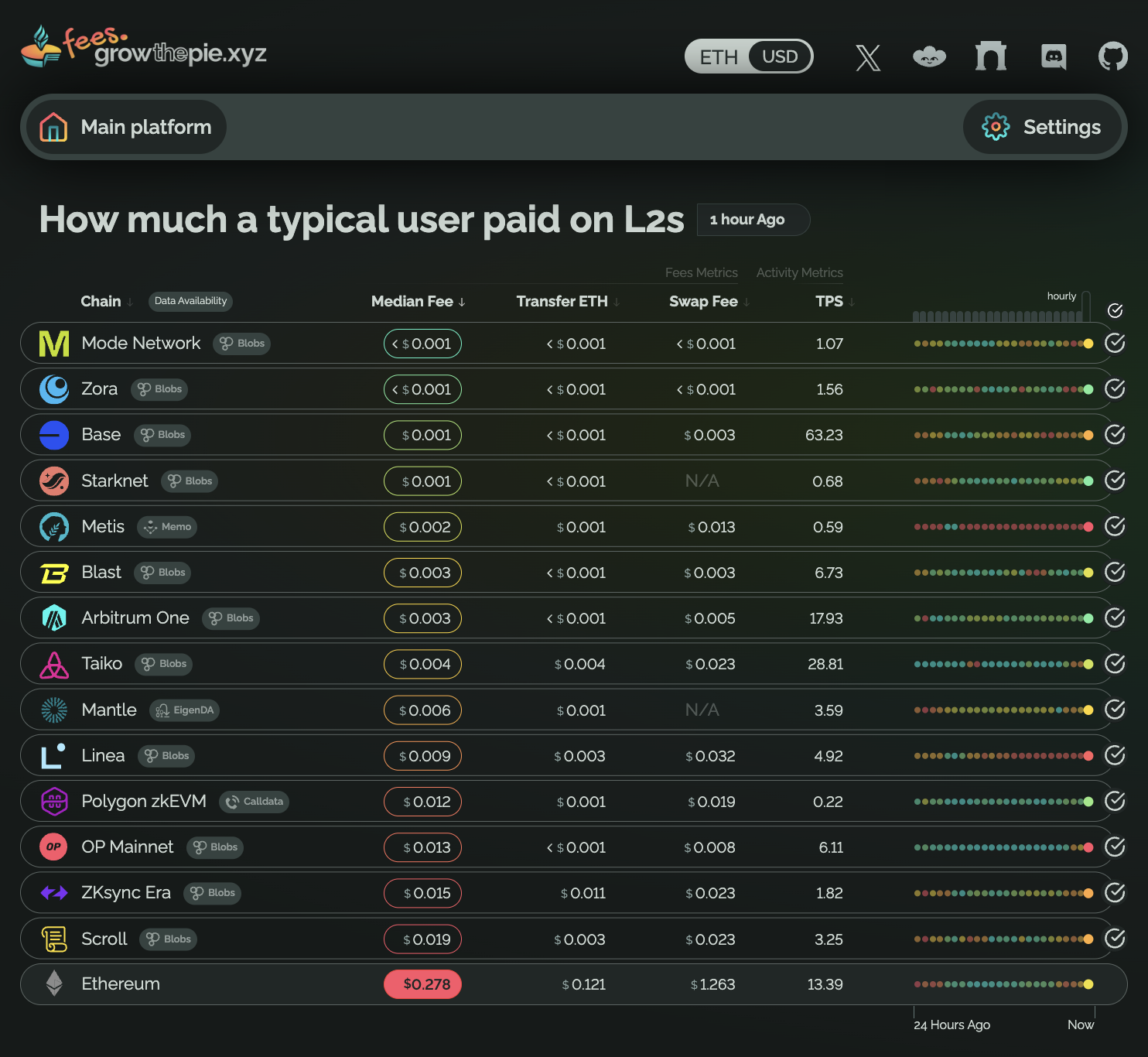Click the Polygon zkEVM chain logo
Viewport: 1148px width, 1057px height.
click(x=54, y=802)
